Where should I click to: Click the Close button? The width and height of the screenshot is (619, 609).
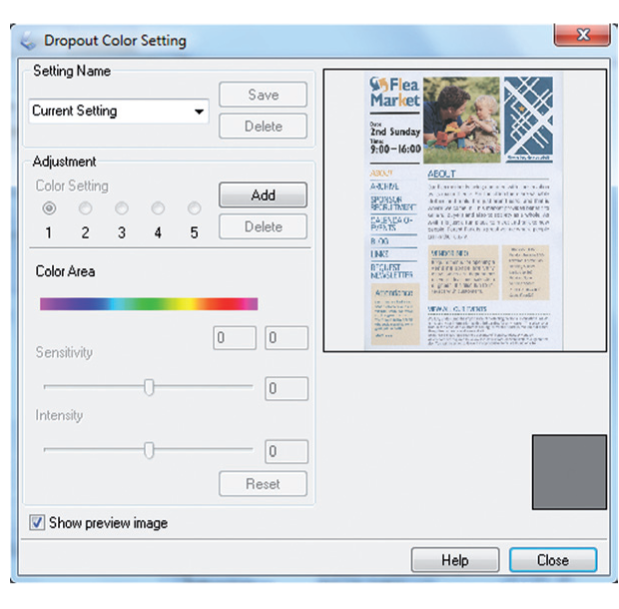[x=553, y=560]
